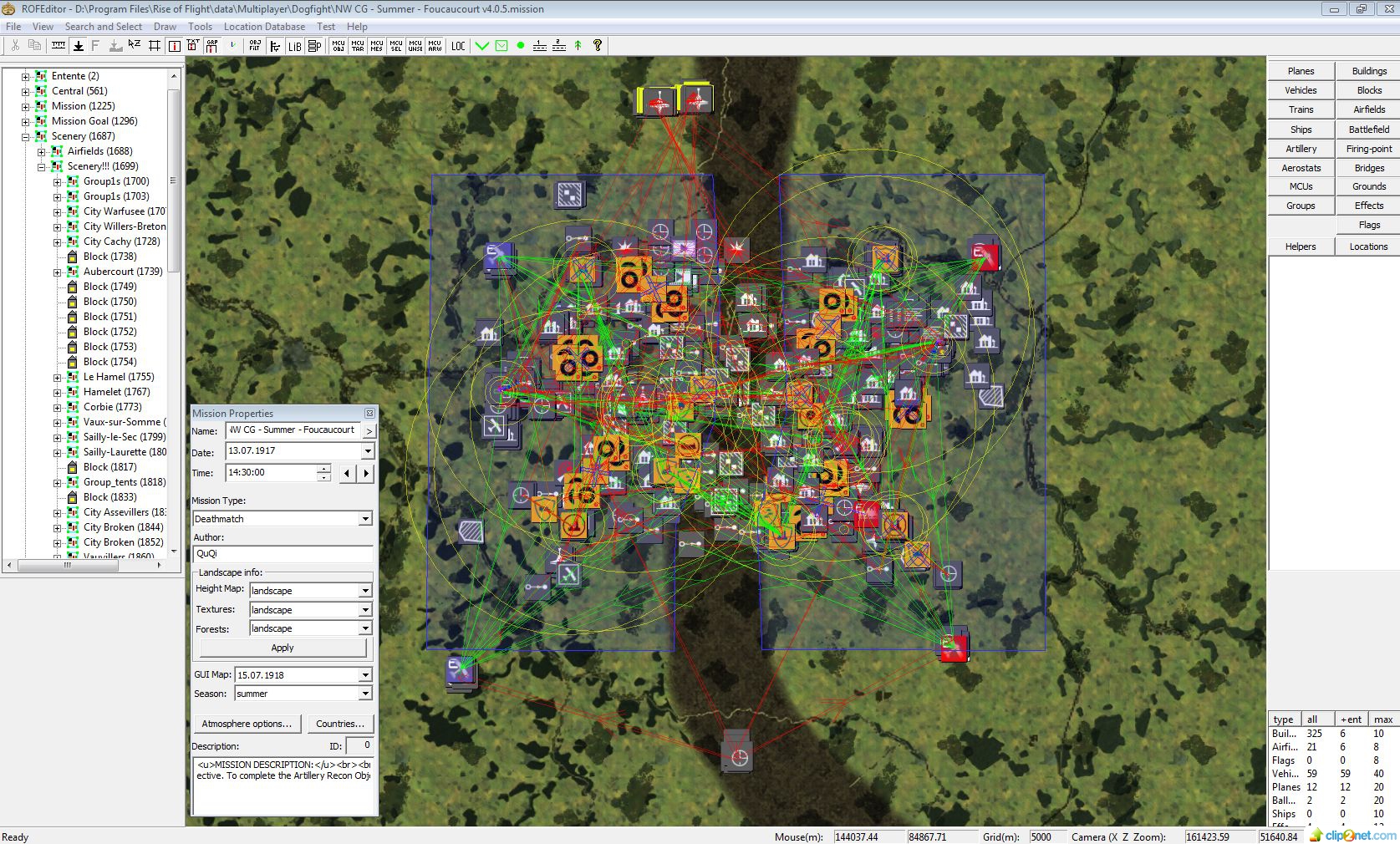
Task: Click the gray F toolbar icon
Action: coord(96,45)
